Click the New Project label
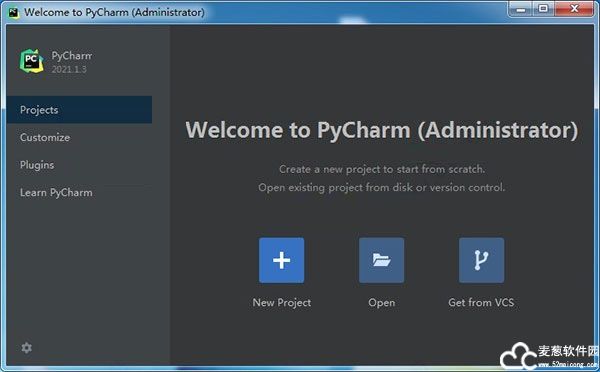The height and width of the screenshot is (372, 600). pos(282,302)
